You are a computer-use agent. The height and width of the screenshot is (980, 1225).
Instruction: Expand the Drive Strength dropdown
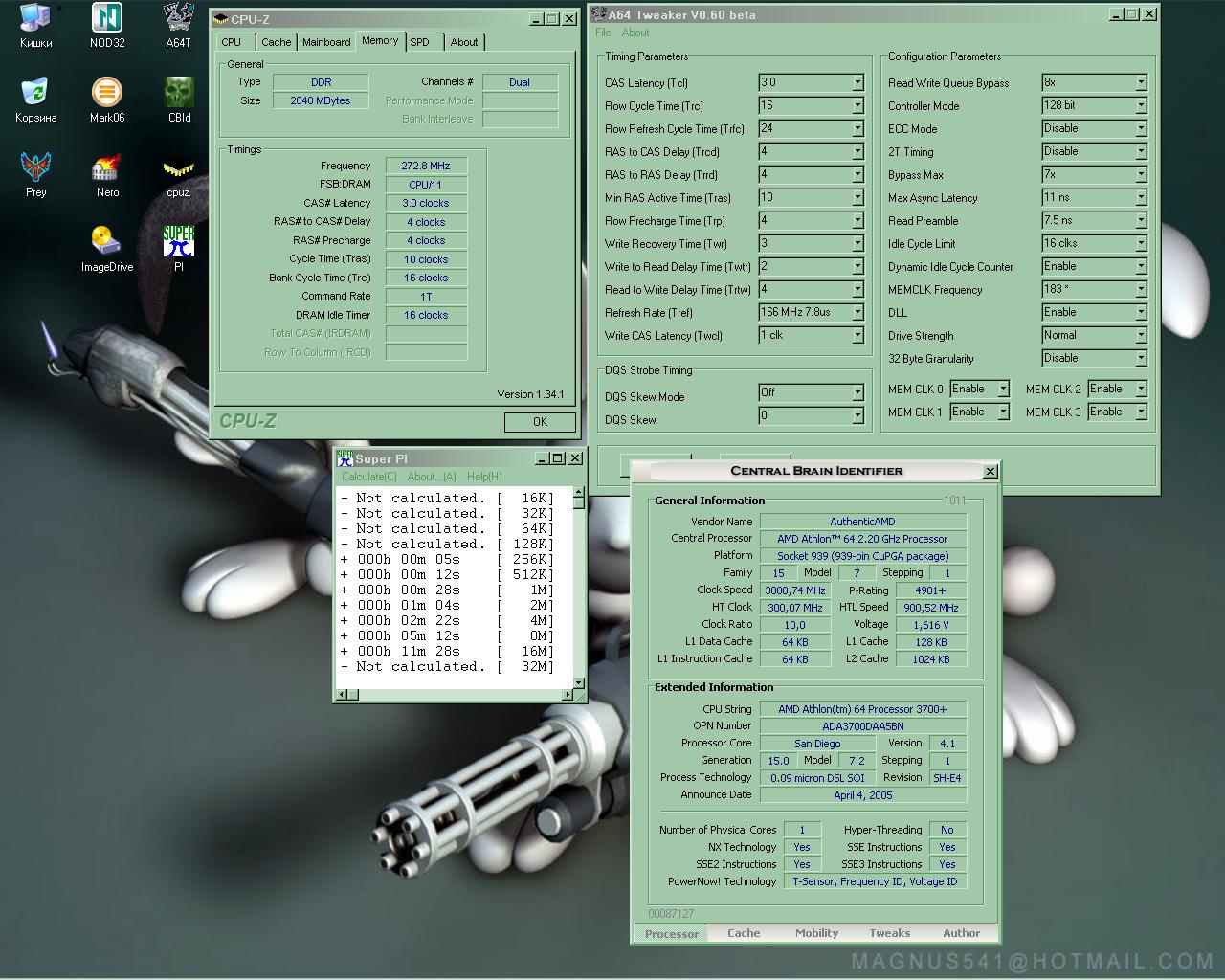(1141, 335)
